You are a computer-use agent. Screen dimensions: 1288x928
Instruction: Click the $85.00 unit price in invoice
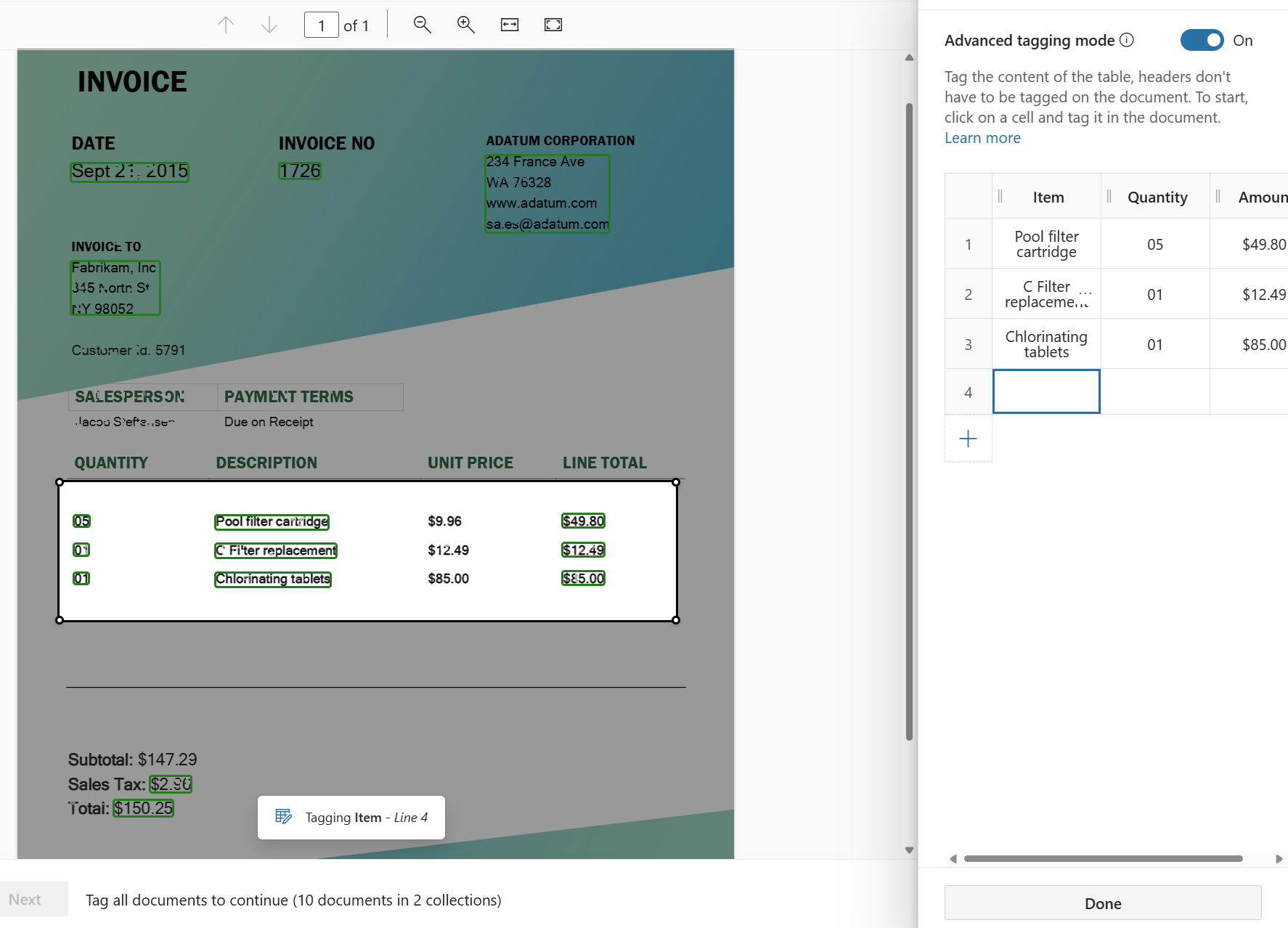tap(448, 578)
